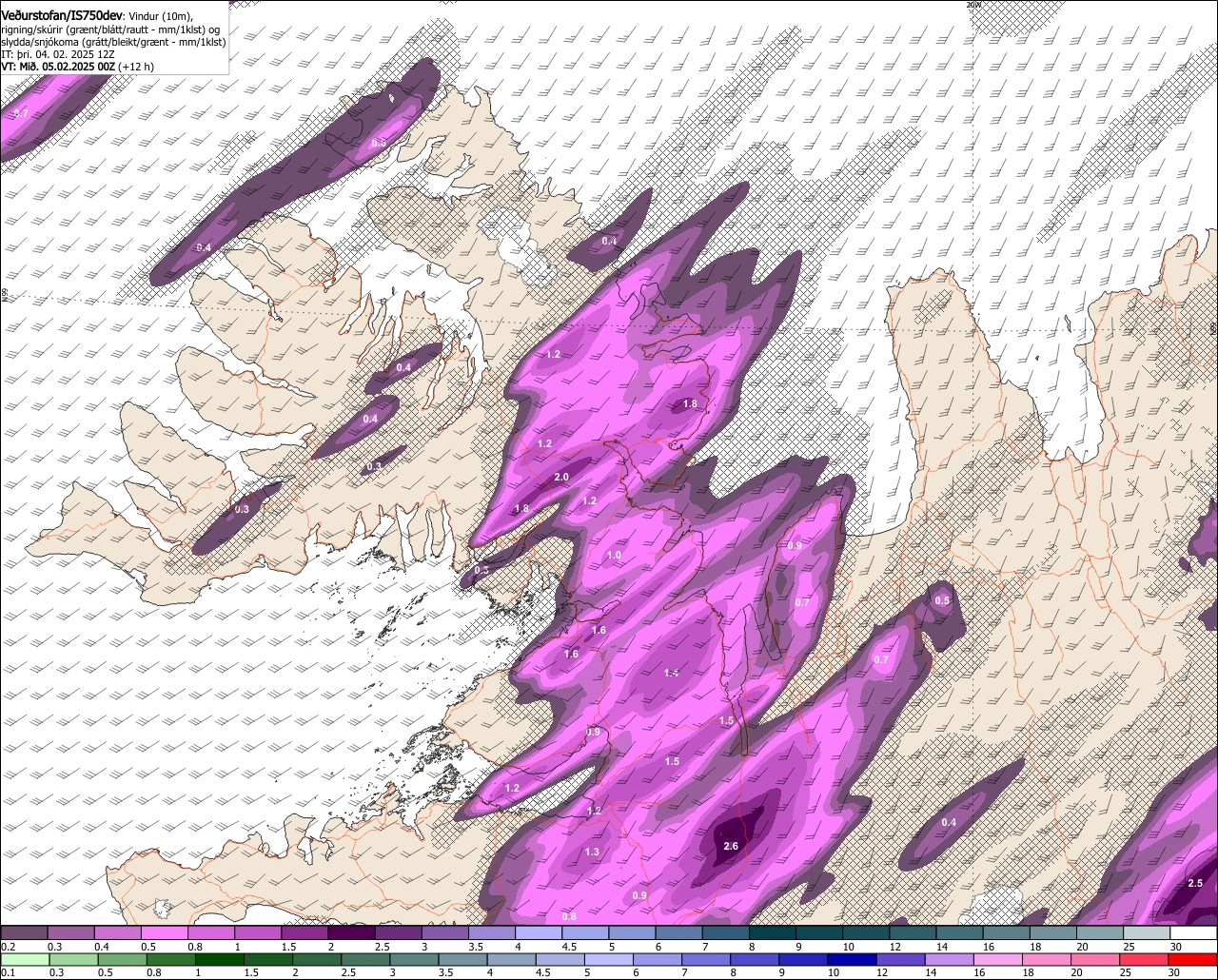Select the deep blue swatch starting at 10, bottom legend
This screenshot has height=980, width=1218.
pos(853,959)
